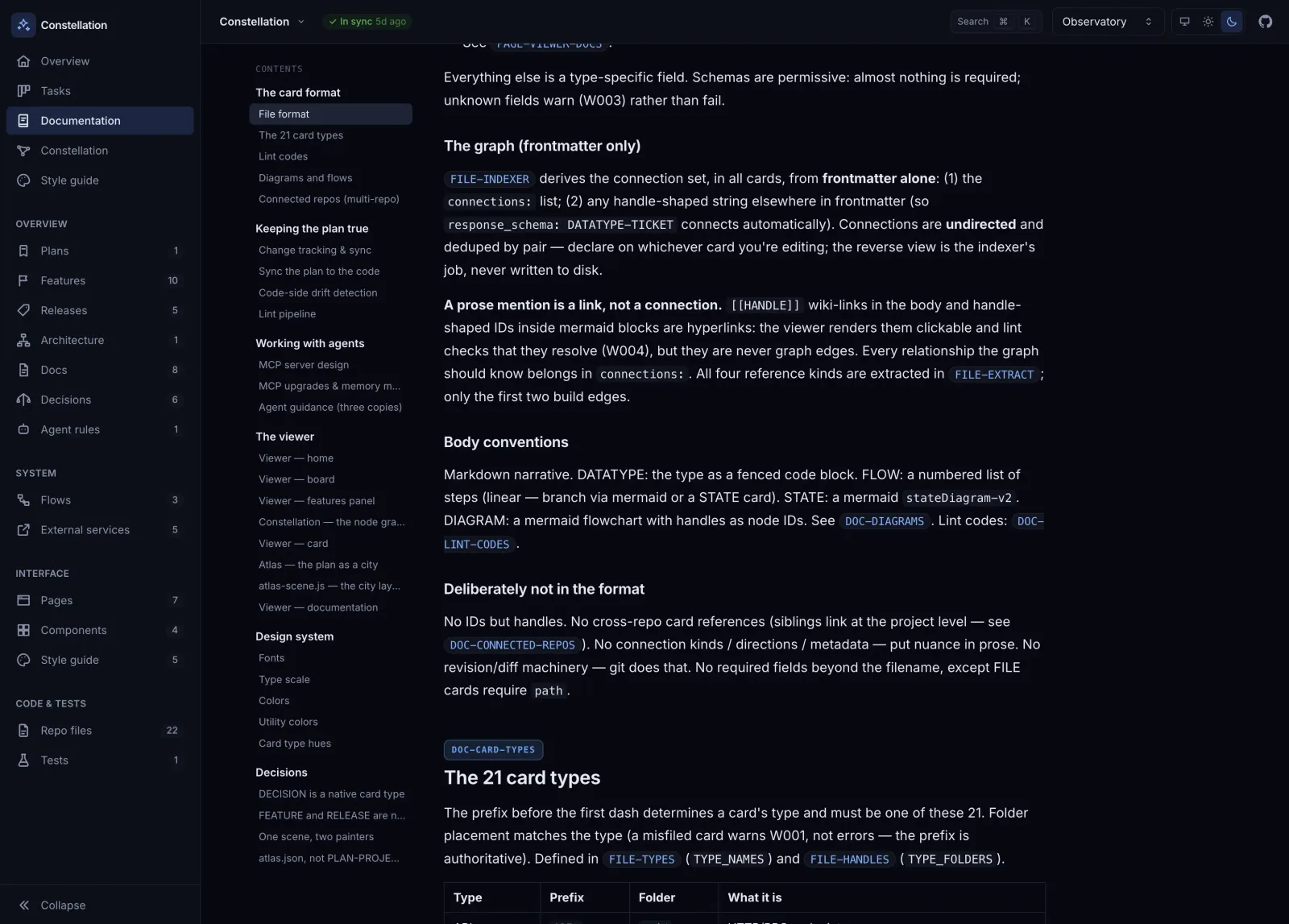The height and width of the screenshot is (924, 1289).
Task: Switch to dark theme moon icon
Action: pyautogui.click(x=1231, y=22)
